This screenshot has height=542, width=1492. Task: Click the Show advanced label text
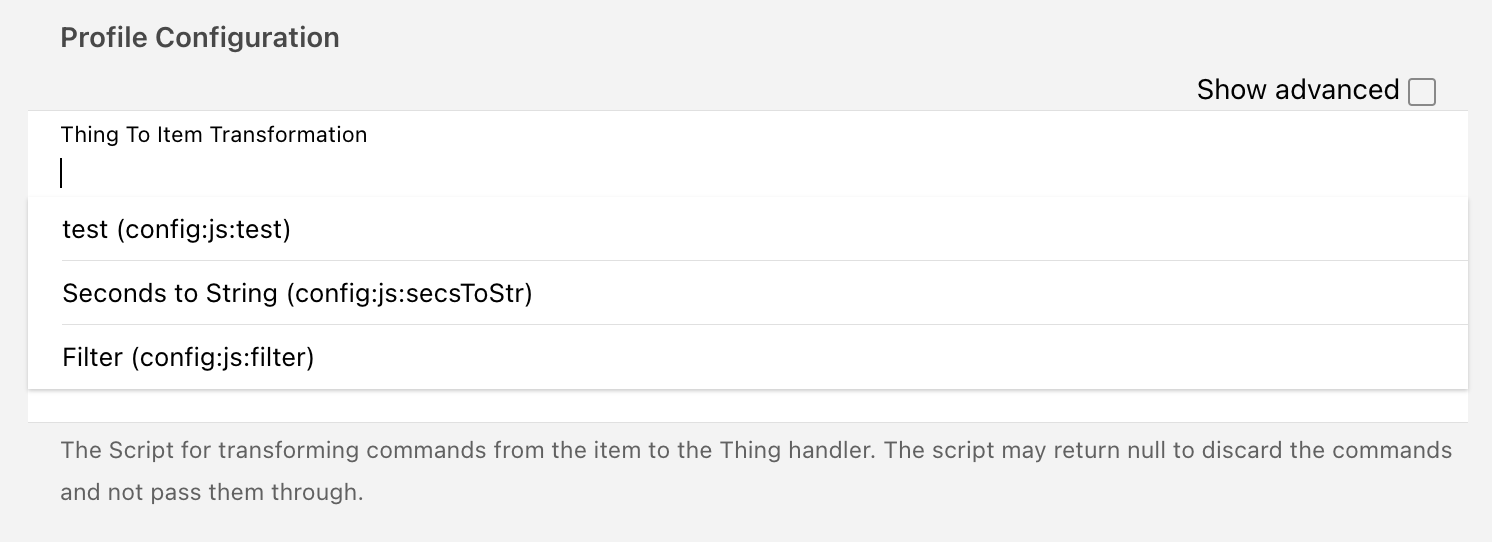(x=1297, y=90)
